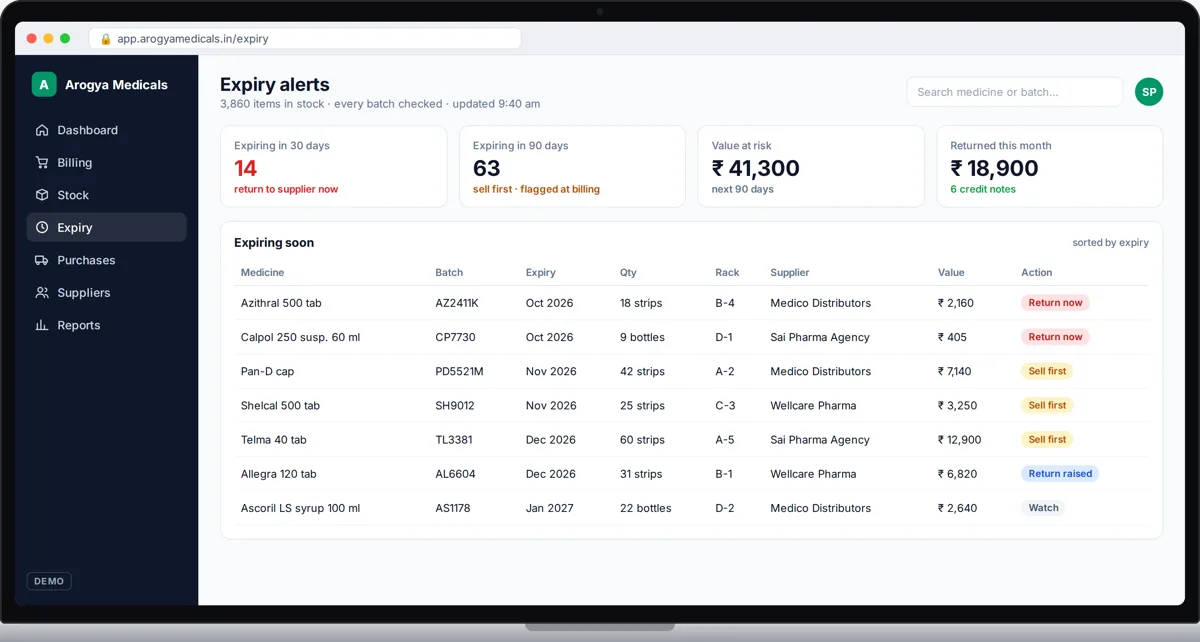Go to the Billing section

pos(106,162)
